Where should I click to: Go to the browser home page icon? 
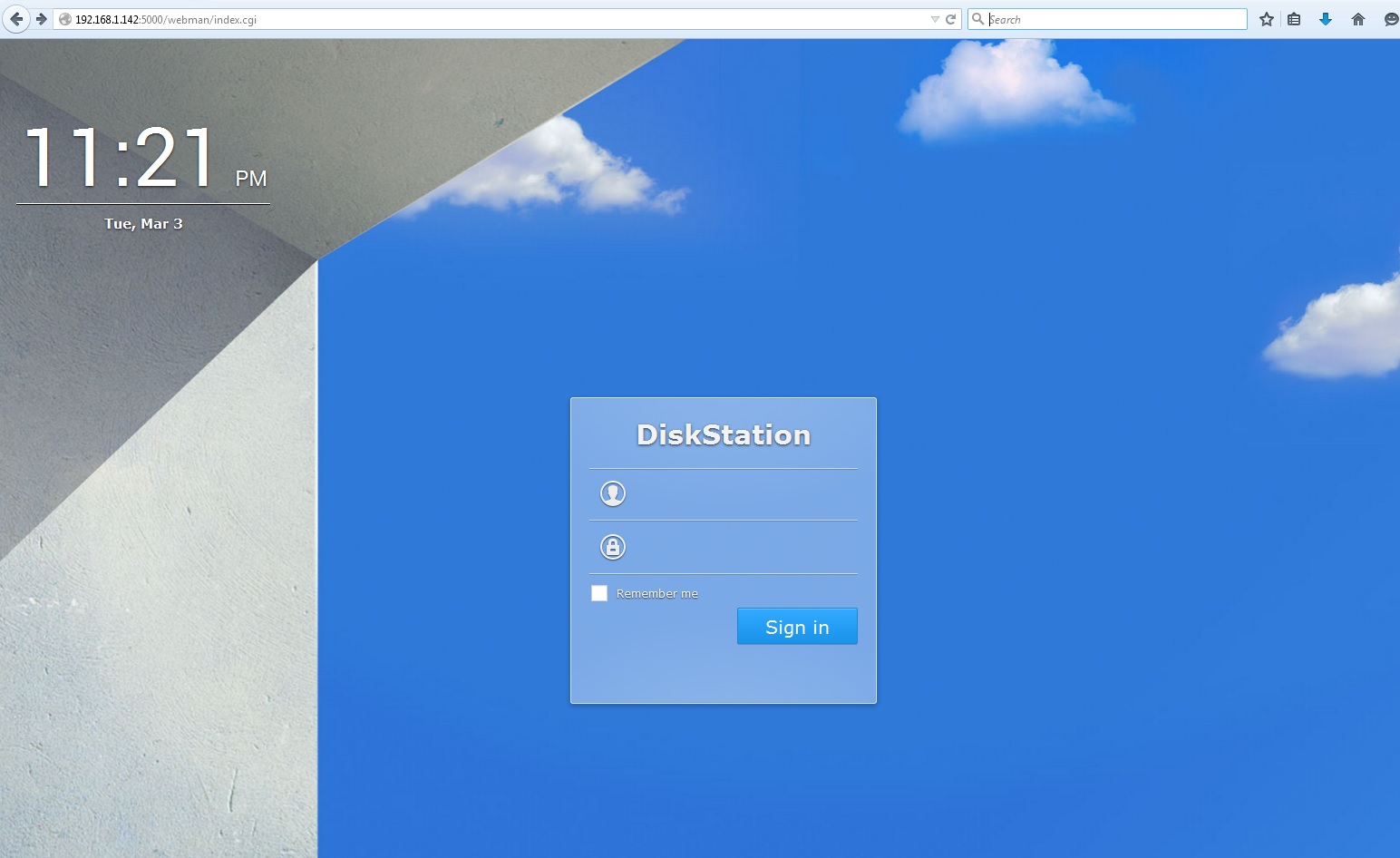point(1358,19)
